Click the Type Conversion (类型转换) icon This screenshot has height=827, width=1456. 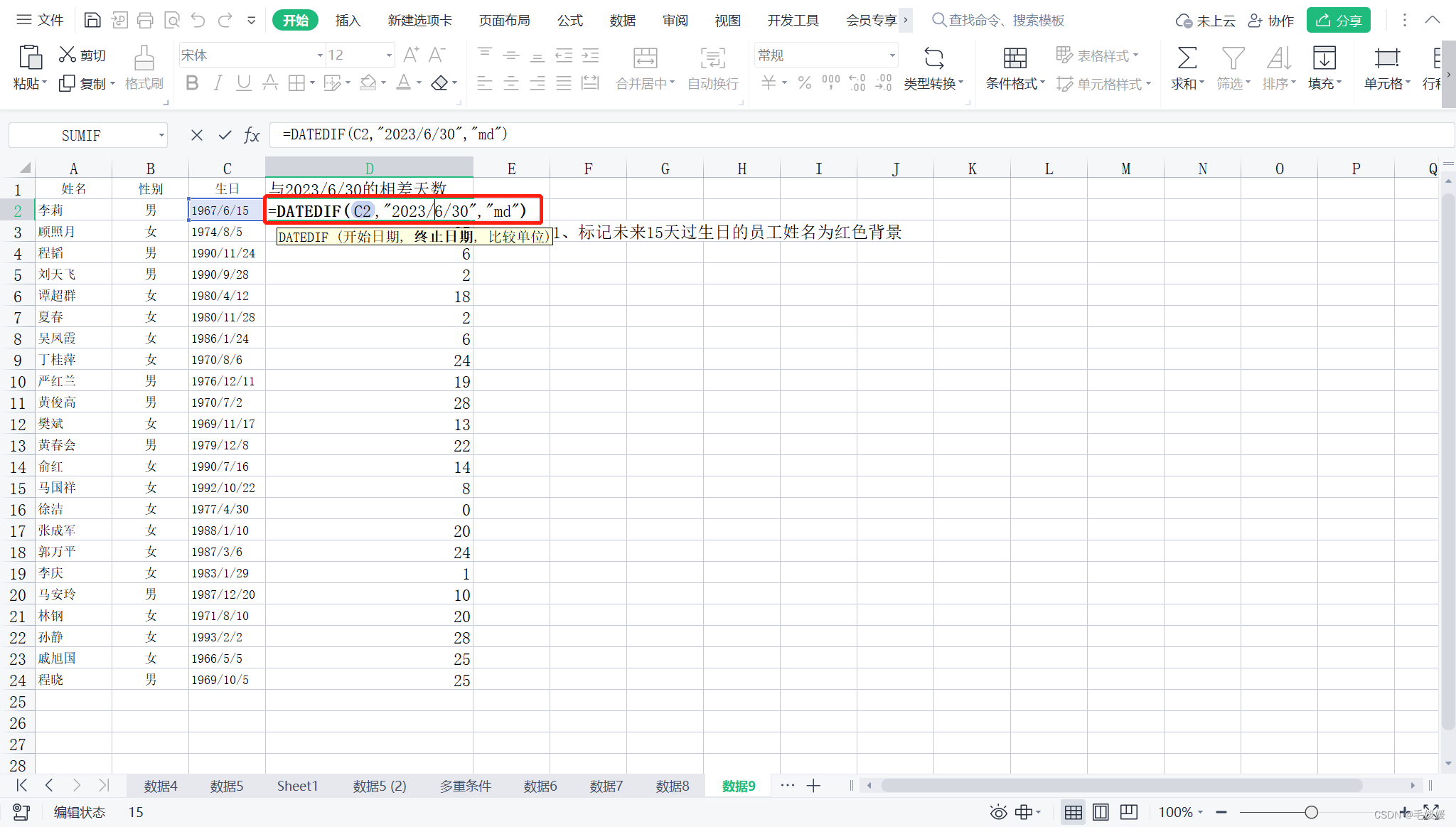(933, 58)
